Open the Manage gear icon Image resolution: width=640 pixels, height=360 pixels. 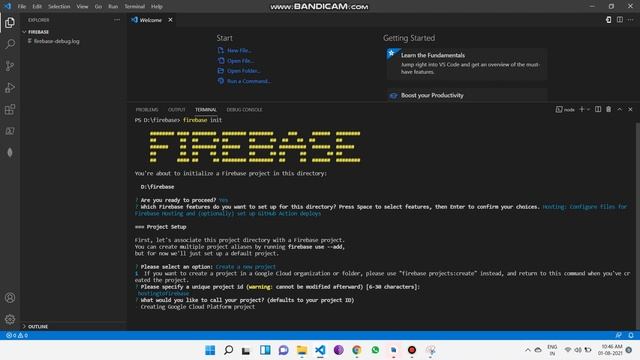click(10, 319)
